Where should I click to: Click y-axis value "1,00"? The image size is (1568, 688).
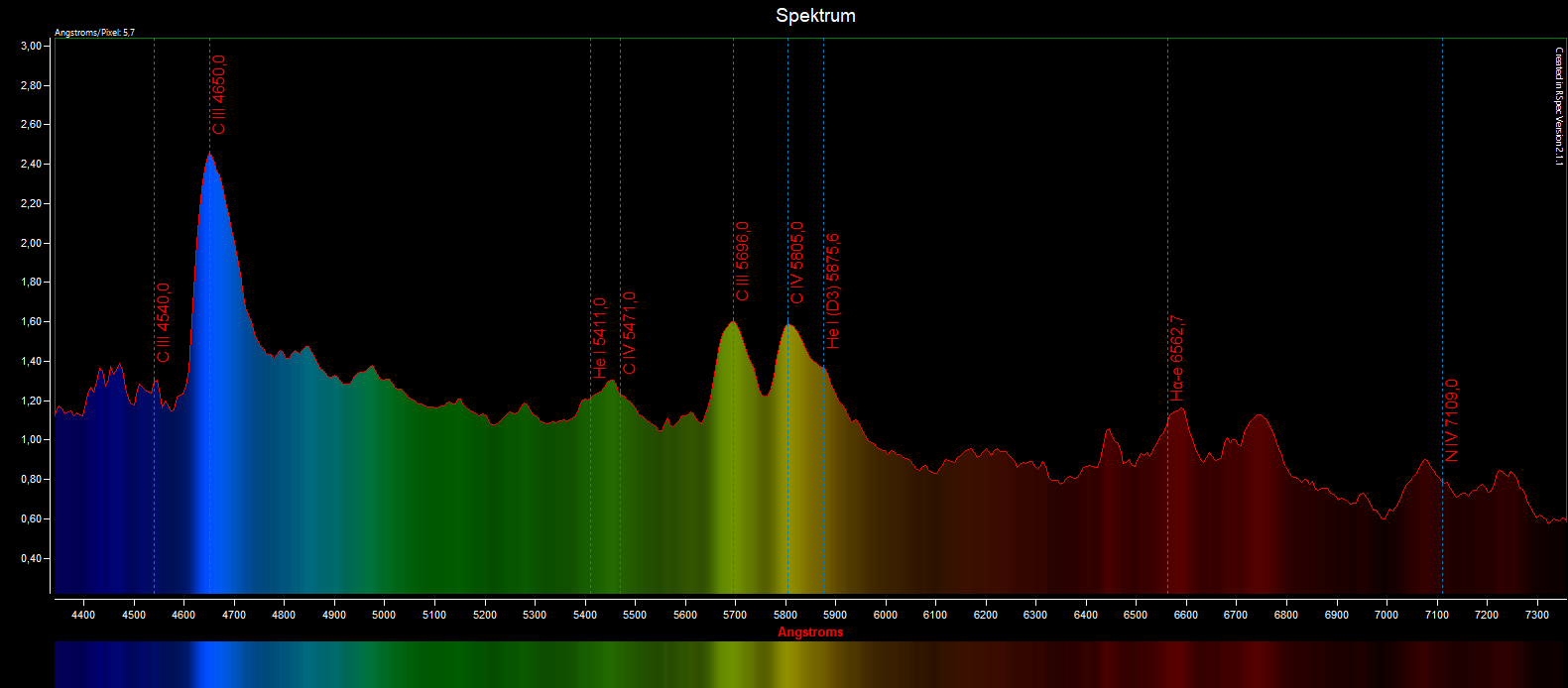tap(31, 440)
